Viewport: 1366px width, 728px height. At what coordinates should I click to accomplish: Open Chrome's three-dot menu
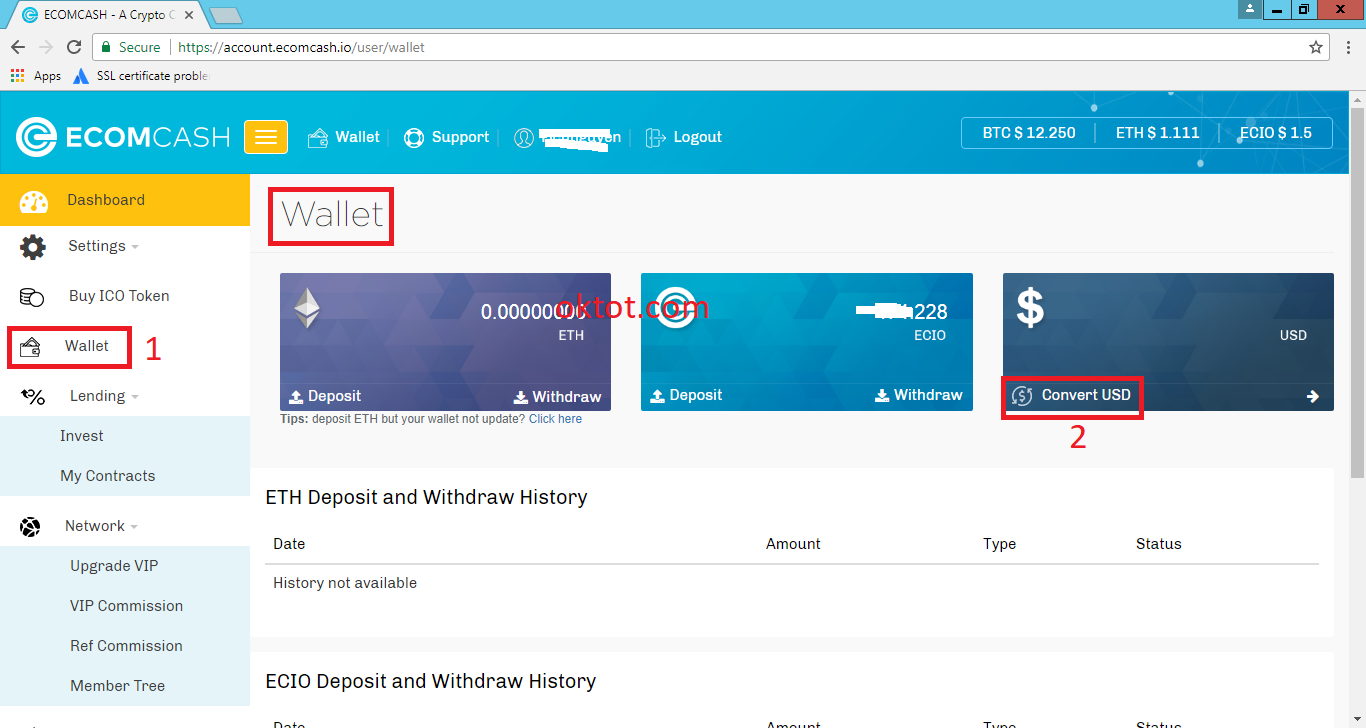[1346, 47]
